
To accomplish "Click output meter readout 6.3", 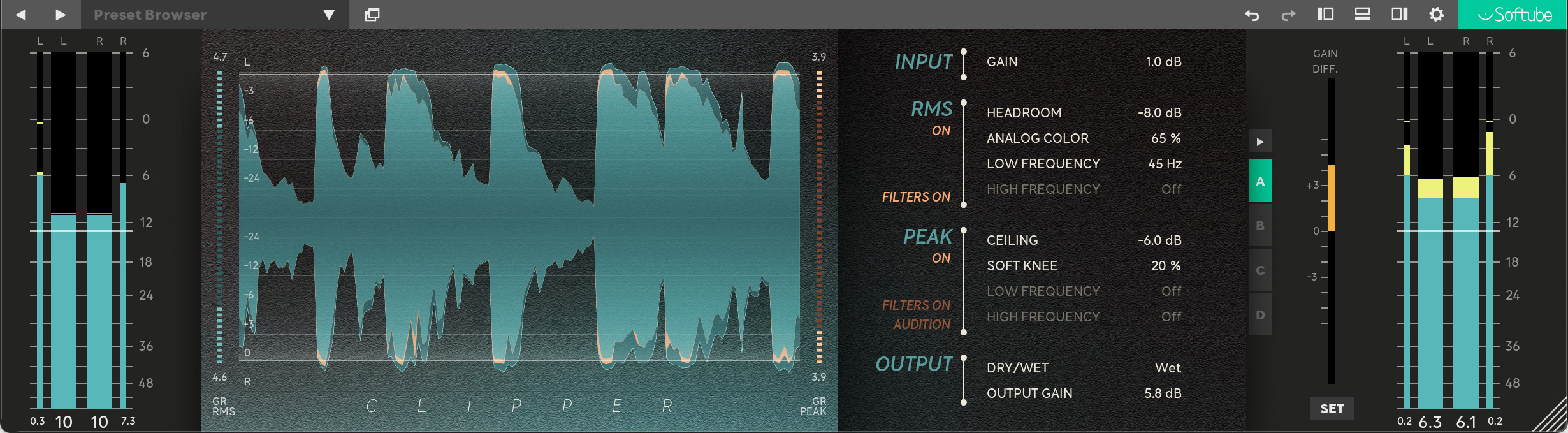I will pyautogui.click(x=1430, y=422).
